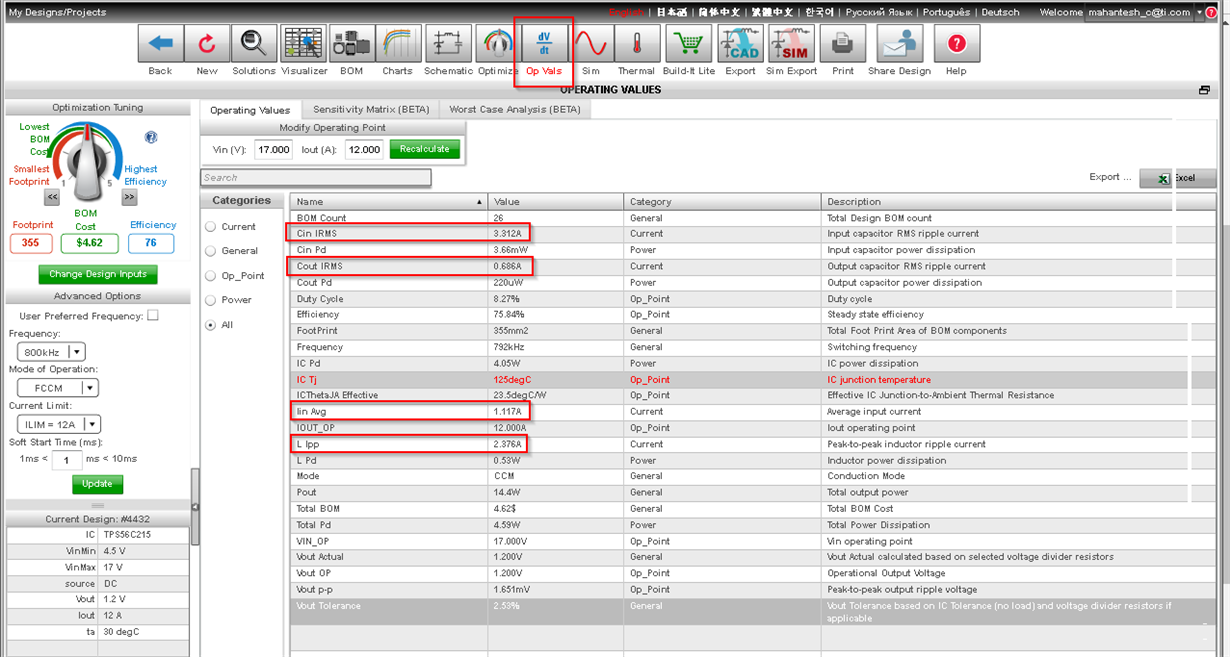Image resolution: width=1230 pixels, height=657 pixels.
Task: Go Back using the toolbar arrow
Action: pyautogui.click(x=161, y=44)
